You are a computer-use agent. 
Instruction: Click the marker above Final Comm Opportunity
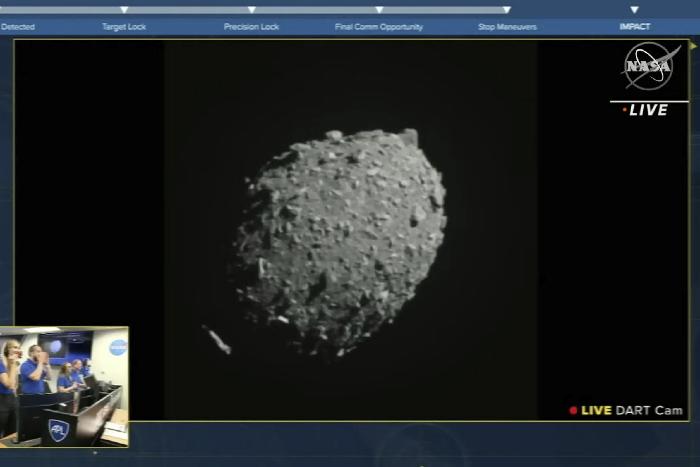tap(379, 10)
